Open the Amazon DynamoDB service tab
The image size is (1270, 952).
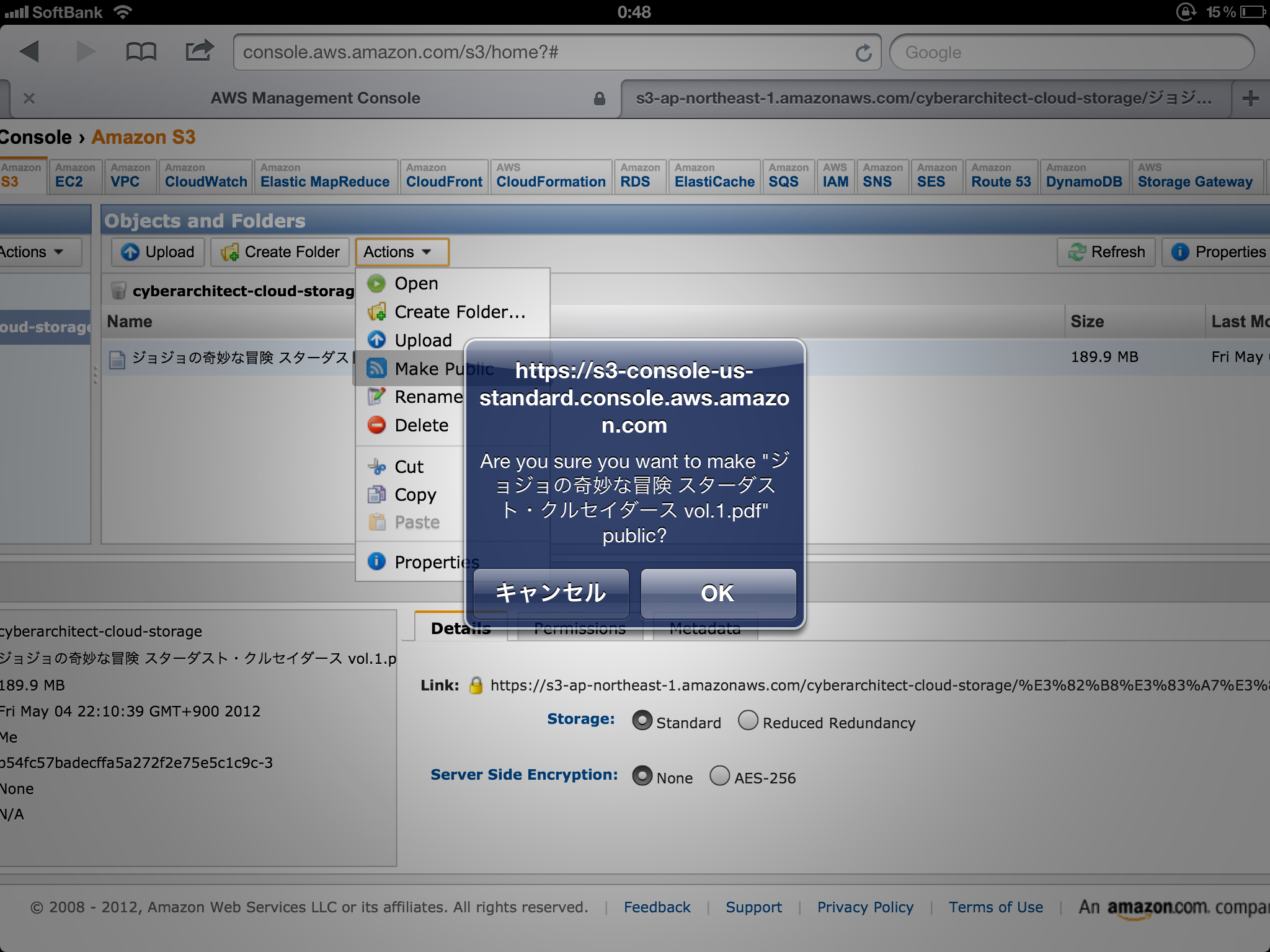[1084, 176]
